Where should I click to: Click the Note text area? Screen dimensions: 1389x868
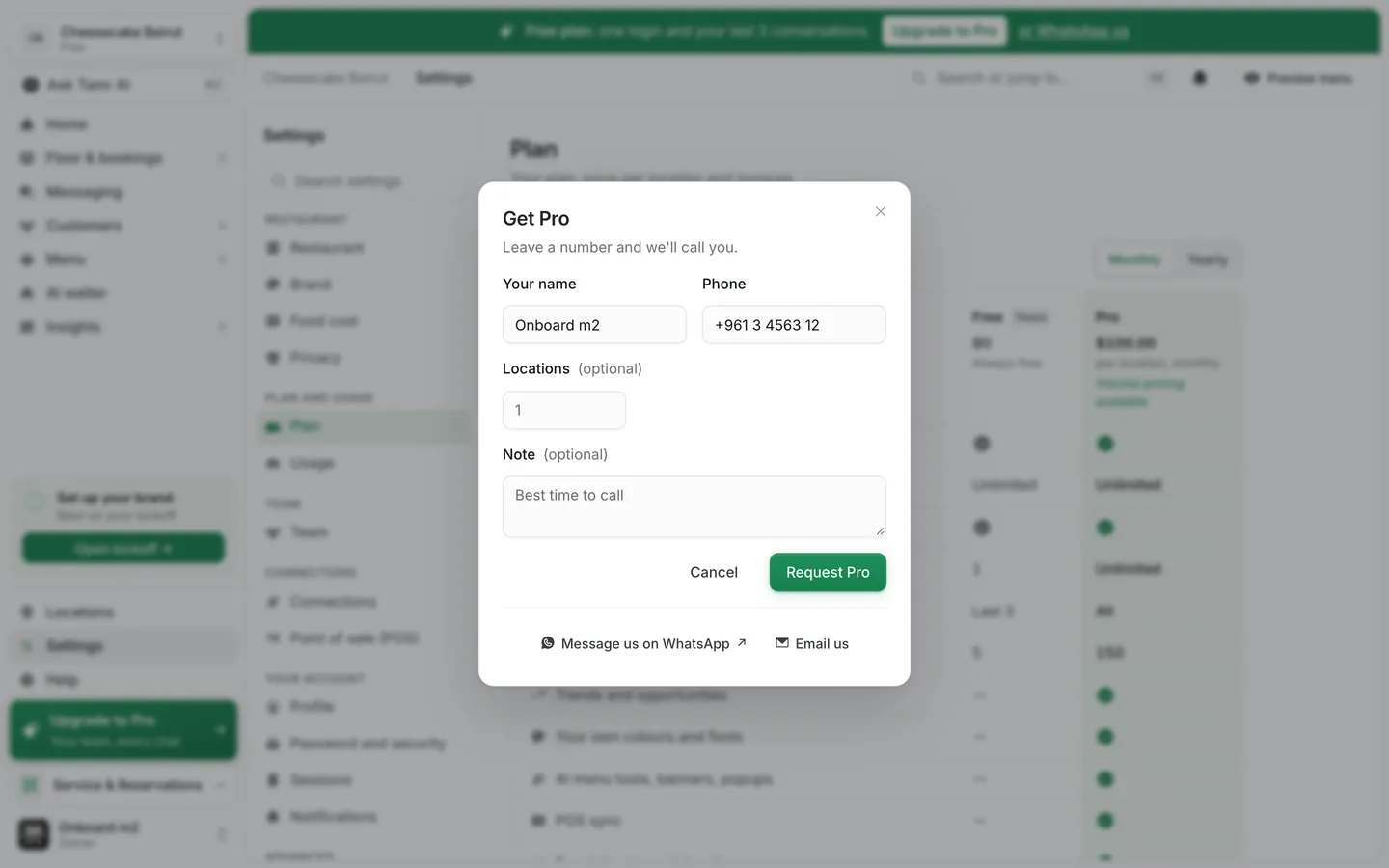click(x=694, y=506)
